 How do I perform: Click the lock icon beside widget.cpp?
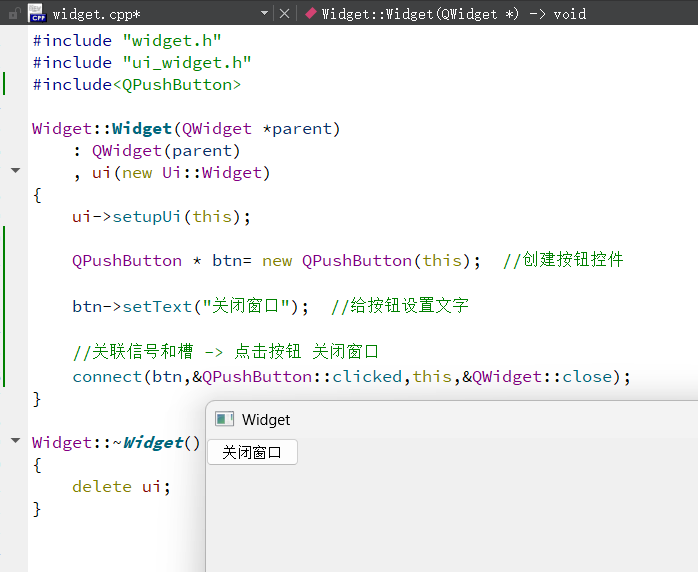[x=14, y=13]
